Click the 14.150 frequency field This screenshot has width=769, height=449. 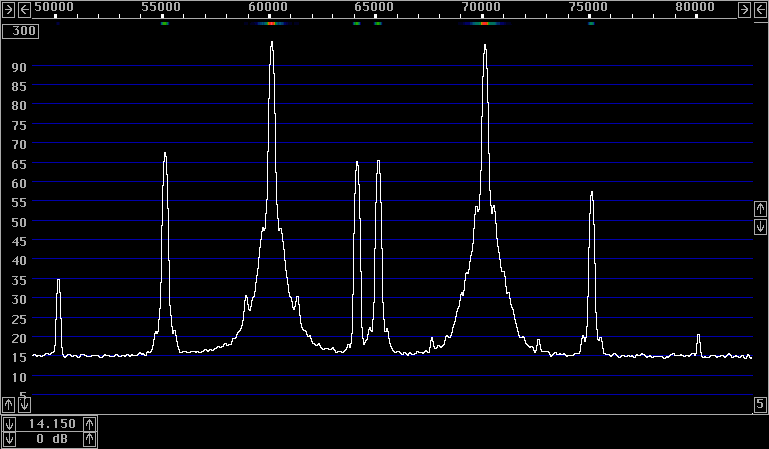[x=50, y=424]
